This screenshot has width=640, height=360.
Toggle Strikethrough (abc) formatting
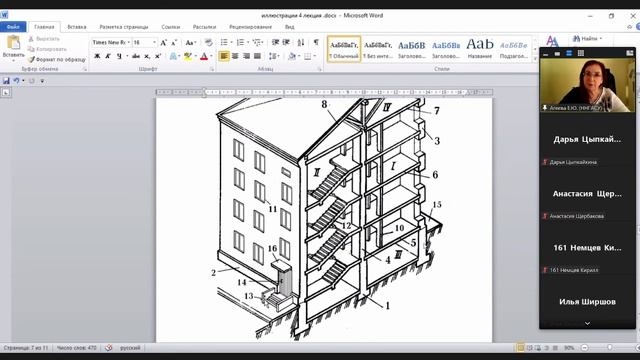(136, 56)
